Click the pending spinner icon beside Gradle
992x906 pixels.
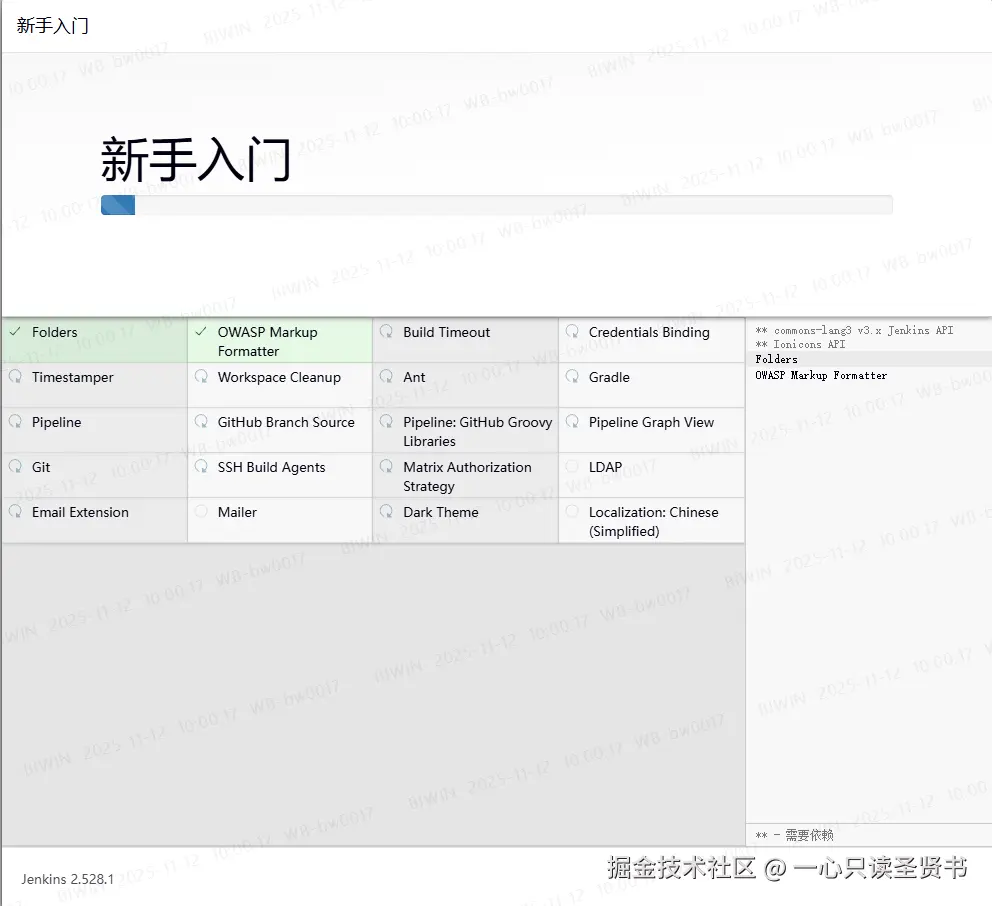tap(572, 376)
